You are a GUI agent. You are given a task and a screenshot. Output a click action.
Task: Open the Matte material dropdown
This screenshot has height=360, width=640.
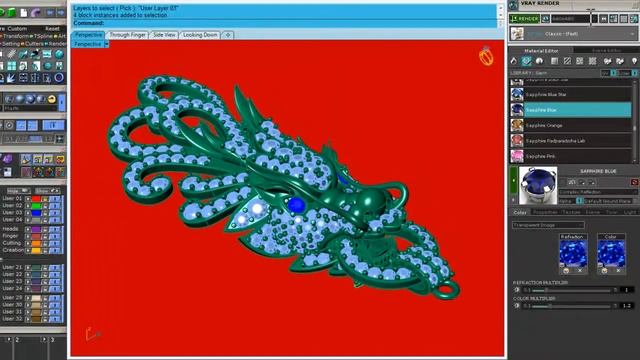[x=29, y=109]
